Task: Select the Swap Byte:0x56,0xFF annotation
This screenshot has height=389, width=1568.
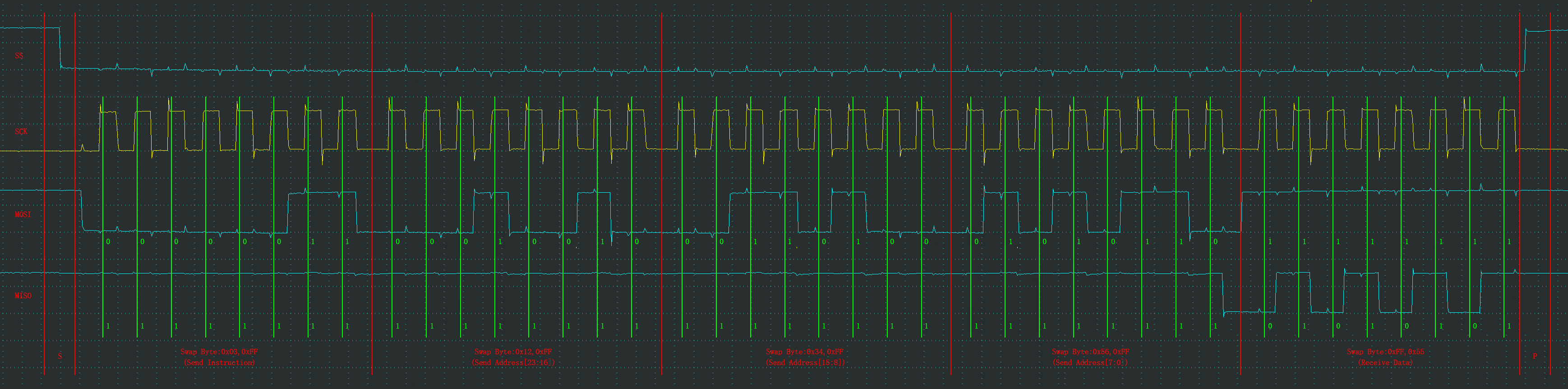Action: coord(1090,351)
